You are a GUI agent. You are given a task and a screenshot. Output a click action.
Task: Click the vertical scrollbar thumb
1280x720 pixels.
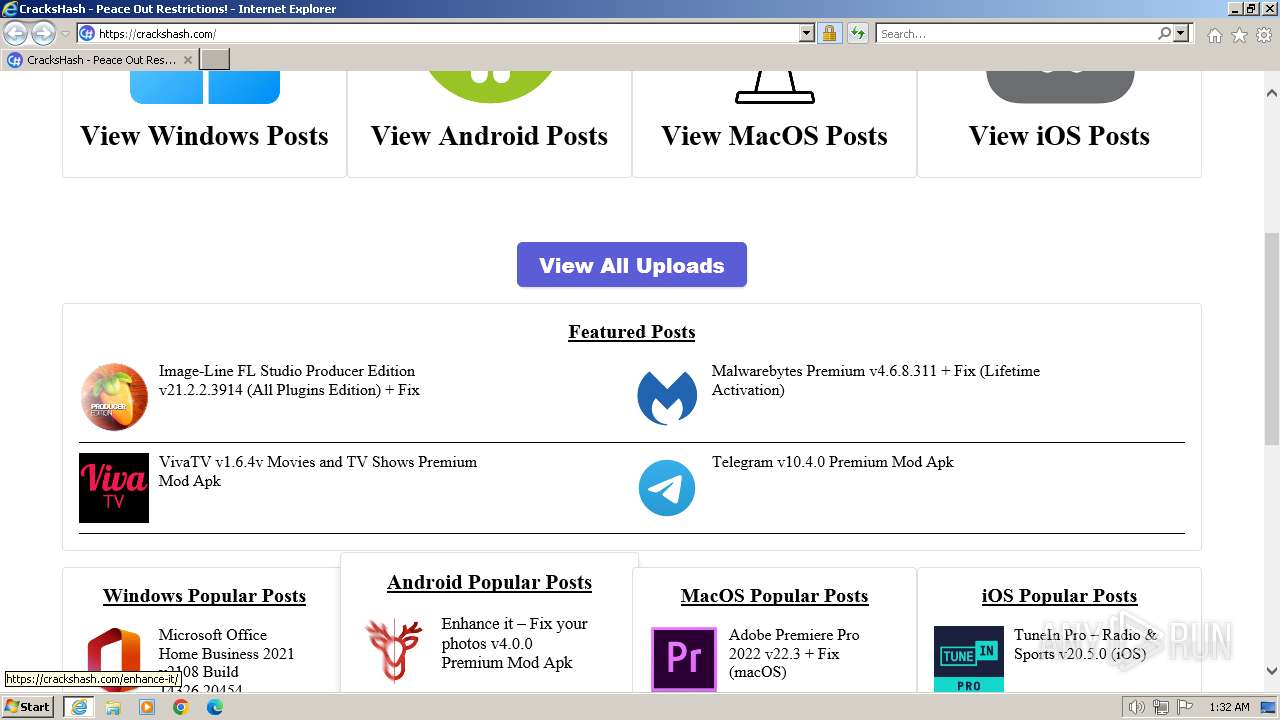(x=1272, y=338)
